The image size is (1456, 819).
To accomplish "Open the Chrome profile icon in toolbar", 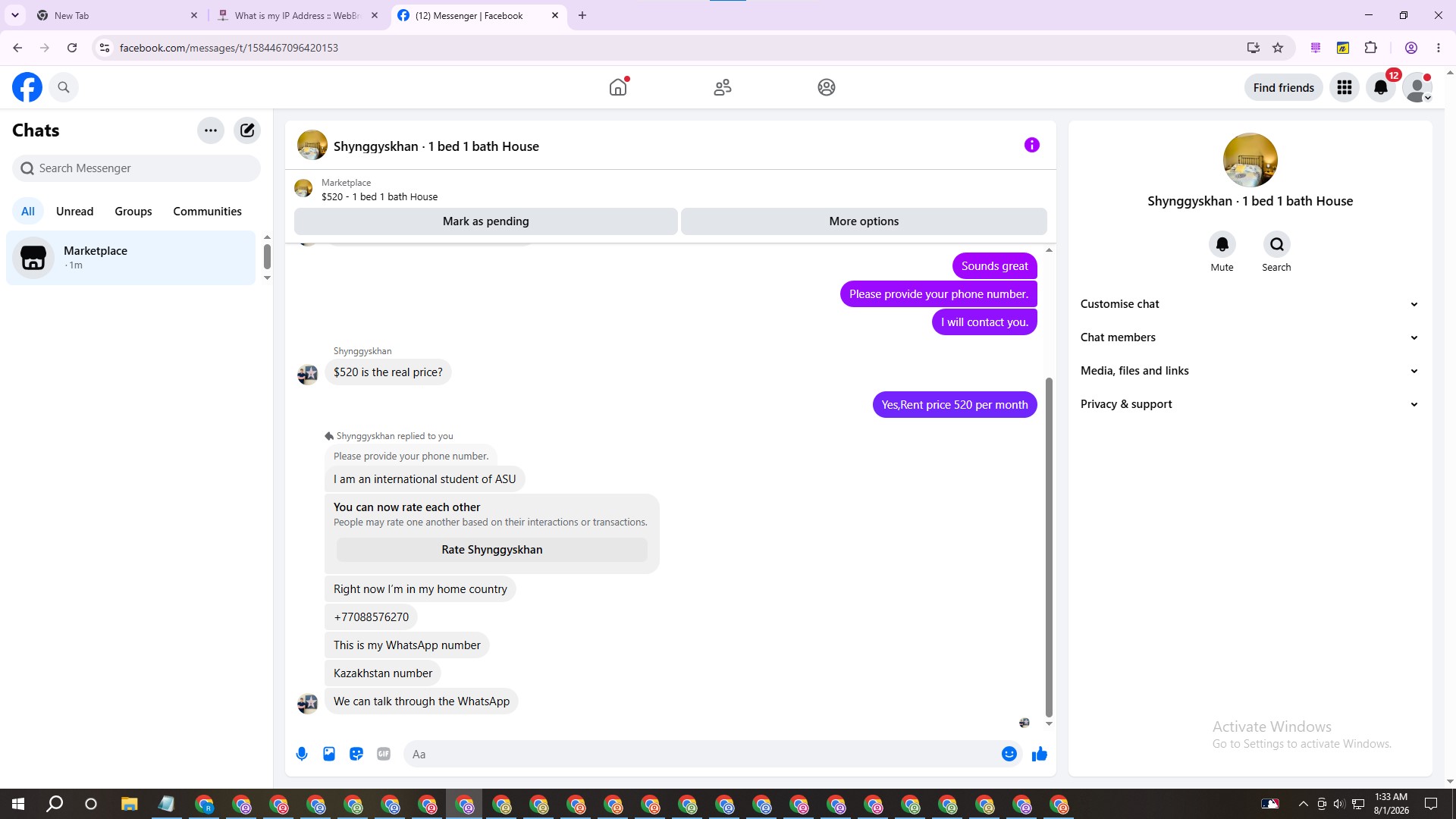I will [x=1411, y=48].
